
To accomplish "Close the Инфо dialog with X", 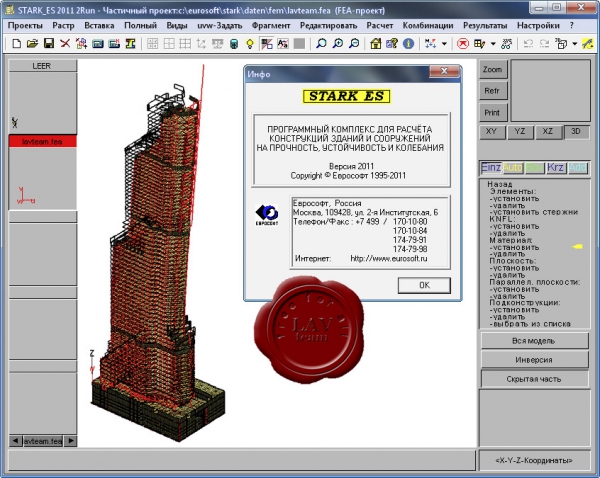I will tap(444, 71).
